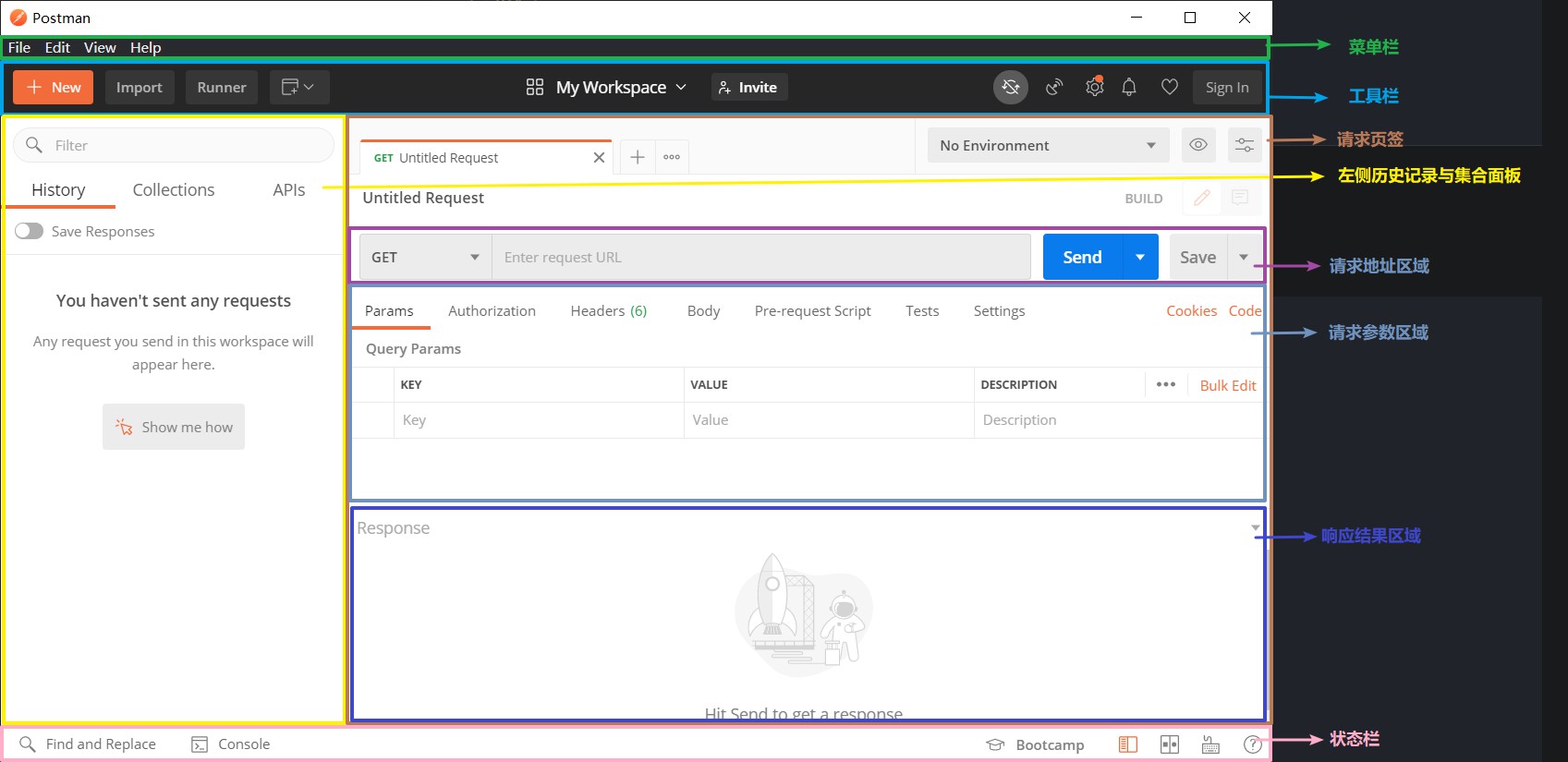Open the Cookies link
Image resolution: width=1568 pixels, height=762 pixels.
(1191, 311)
